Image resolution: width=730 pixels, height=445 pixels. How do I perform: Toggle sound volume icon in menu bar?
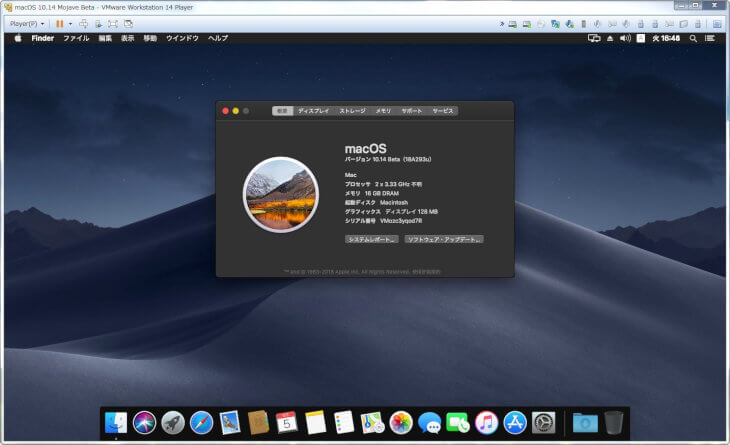tap(624, 38)
